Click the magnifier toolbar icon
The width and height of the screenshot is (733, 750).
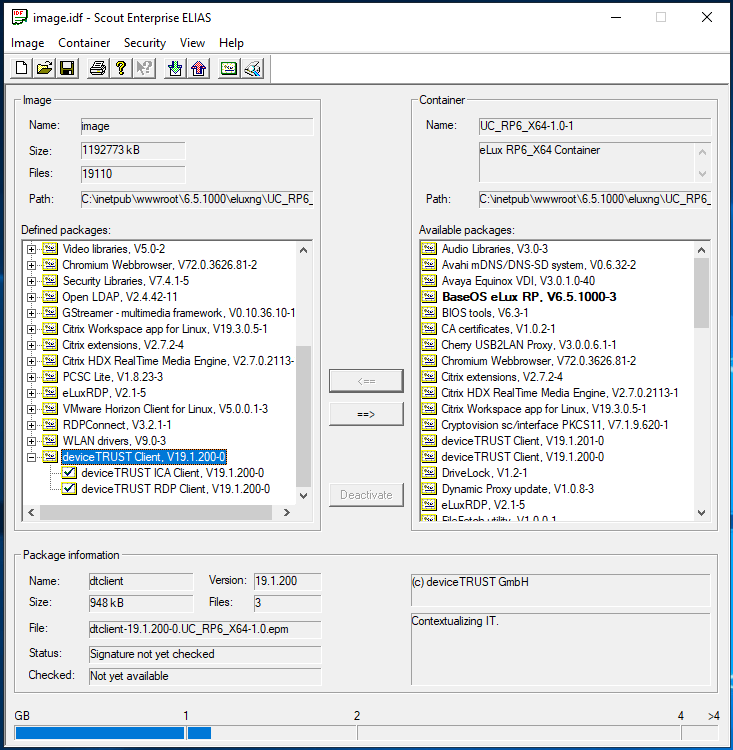coord(254,68)
